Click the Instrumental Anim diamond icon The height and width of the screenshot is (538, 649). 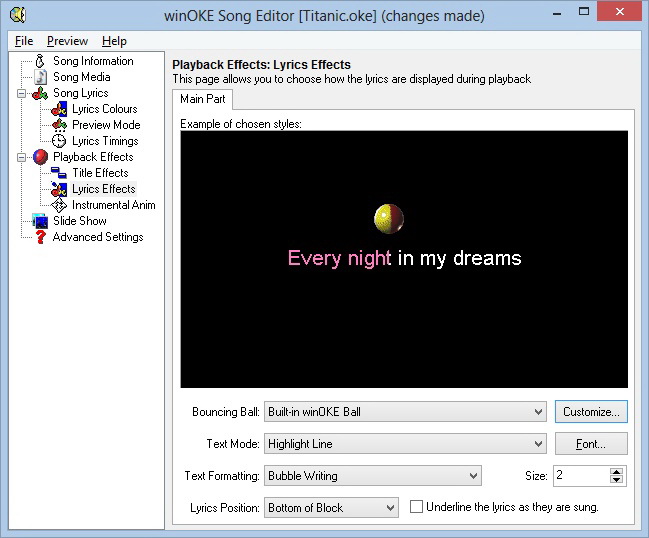pyautogui.click(x=59, y=205)
